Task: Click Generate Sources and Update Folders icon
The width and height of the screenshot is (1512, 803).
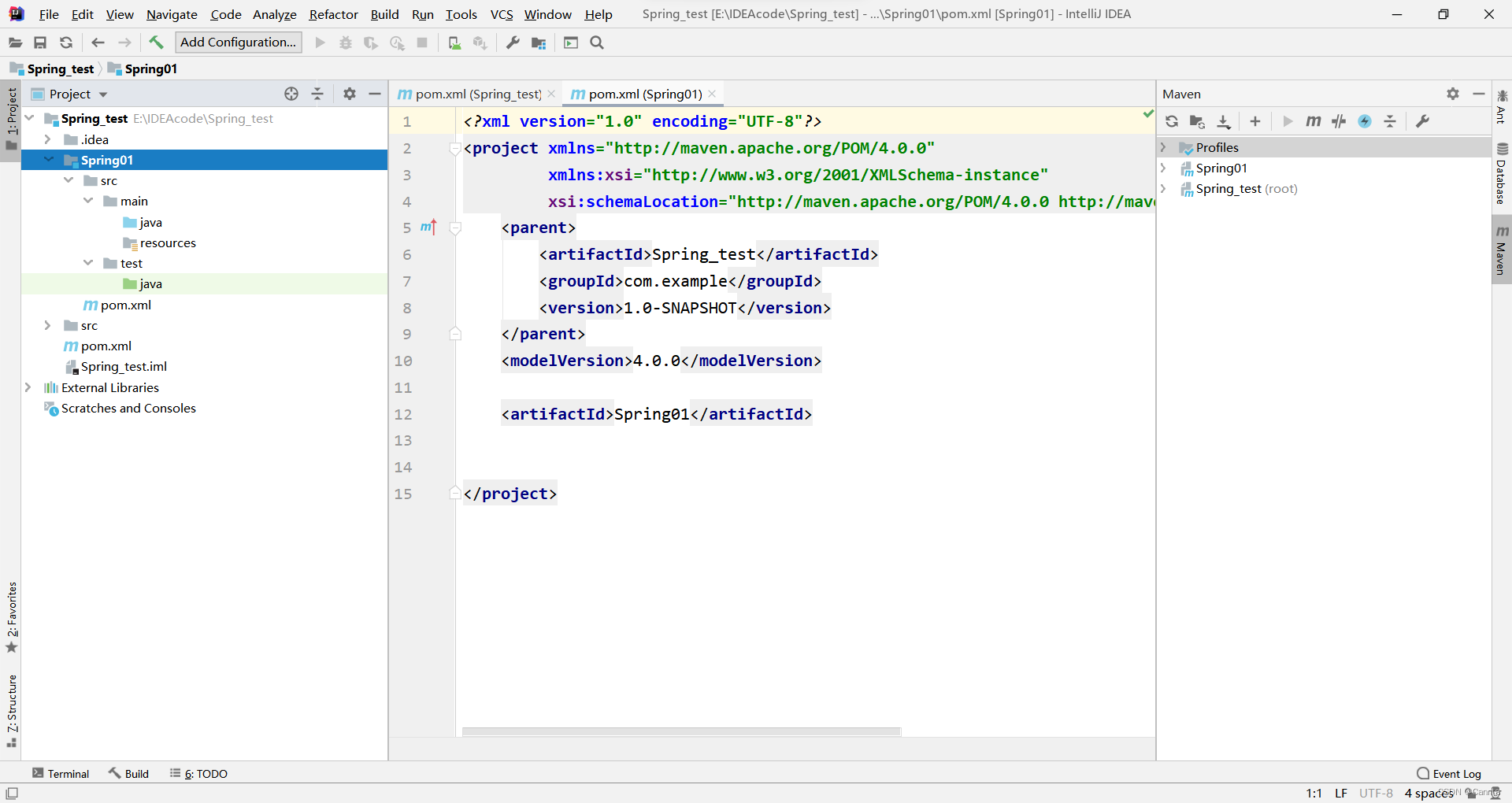Action: [1197, 121]
